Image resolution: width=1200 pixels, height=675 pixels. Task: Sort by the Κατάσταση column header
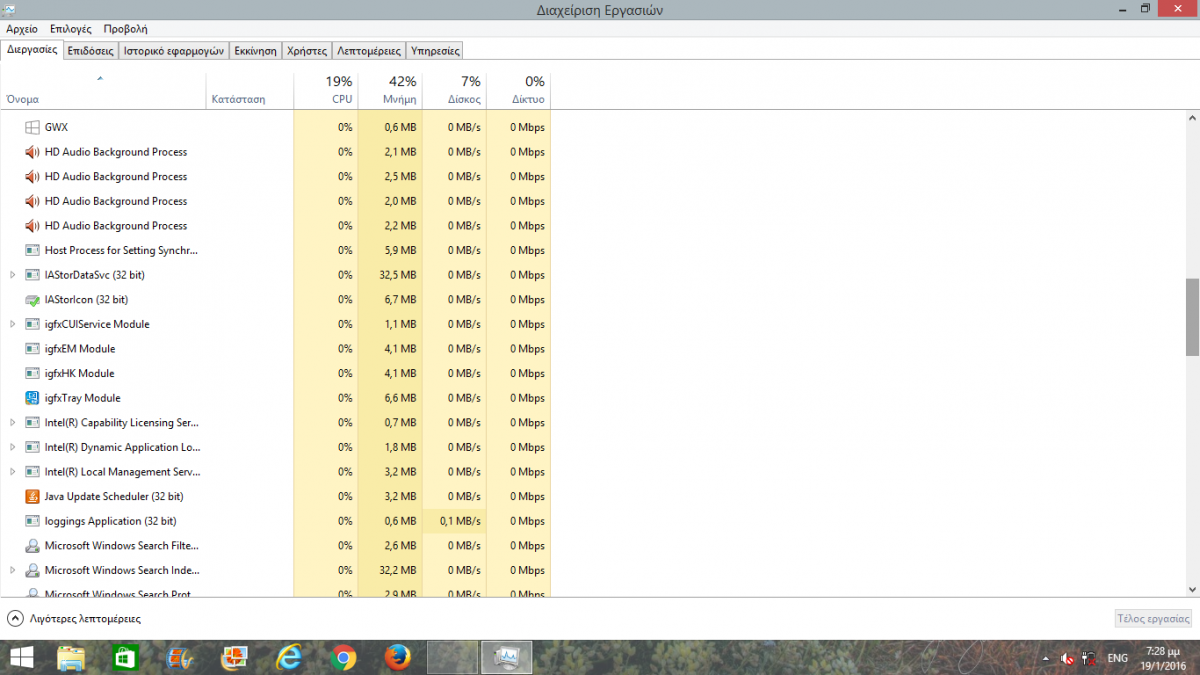250,90
